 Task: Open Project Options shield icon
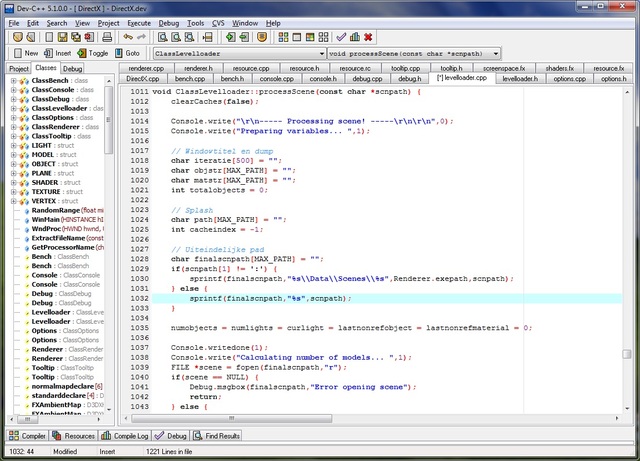click(x=262, y=37)
